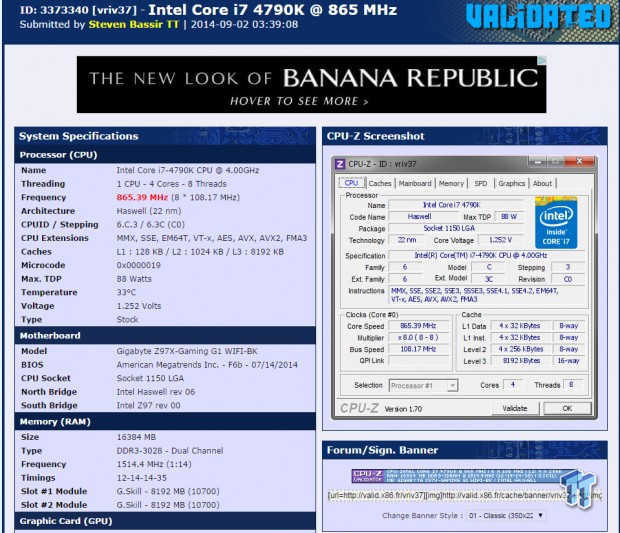
Task: Click the Core Speed field in CPU-Z
Action: pyautogui.click(x=418, y=326)
